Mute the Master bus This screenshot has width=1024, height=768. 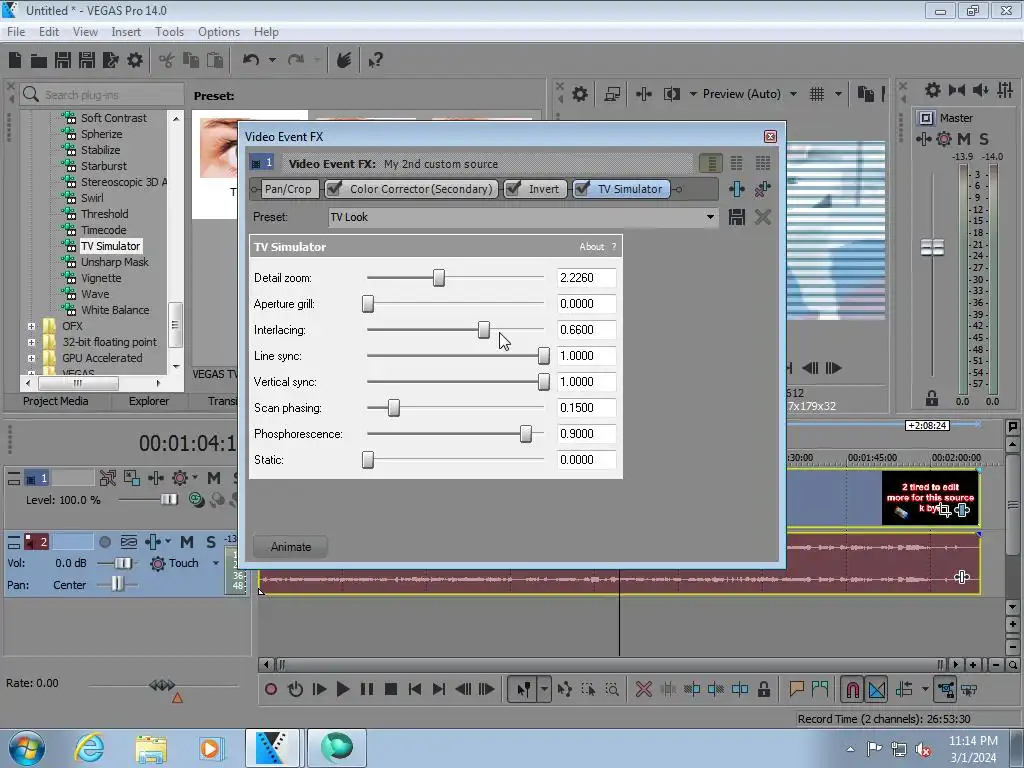pyautogui.click(x=963, y=138)
